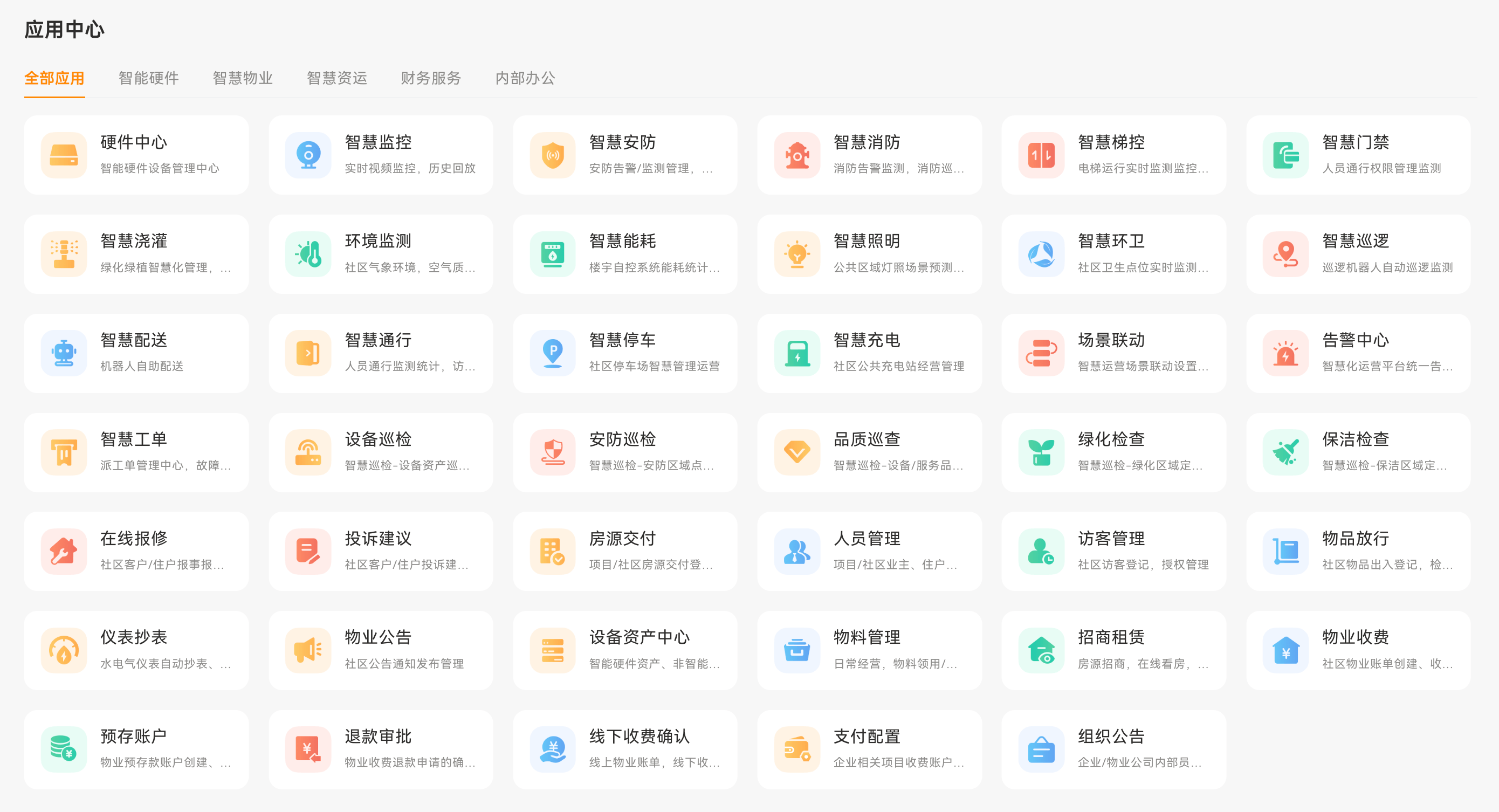Image resolution: width=1499 pixels, height=812 pixels.
Task: Select the 保洁检查 broom icon
Action: [x=1286, y=452]
